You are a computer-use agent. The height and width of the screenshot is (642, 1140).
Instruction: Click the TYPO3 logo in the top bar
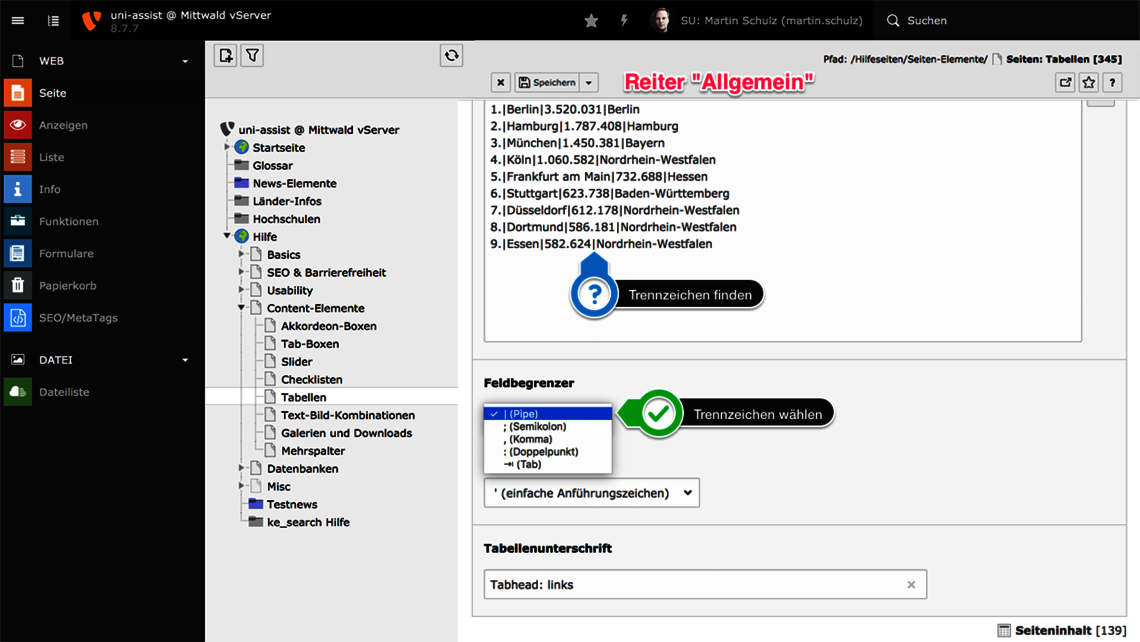pos(92,20)
